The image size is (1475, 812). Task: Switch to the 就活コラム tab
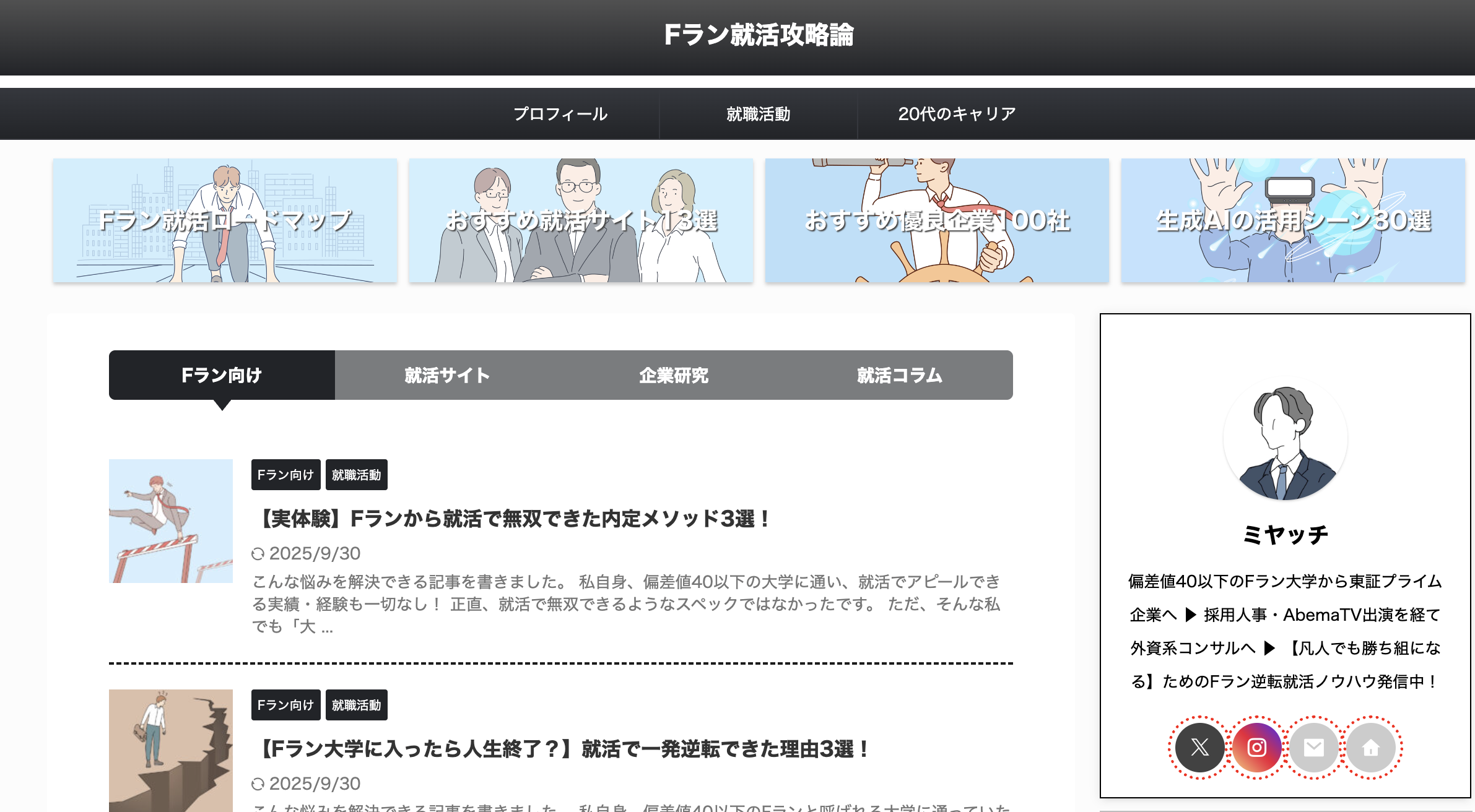[x=899, y=375]
